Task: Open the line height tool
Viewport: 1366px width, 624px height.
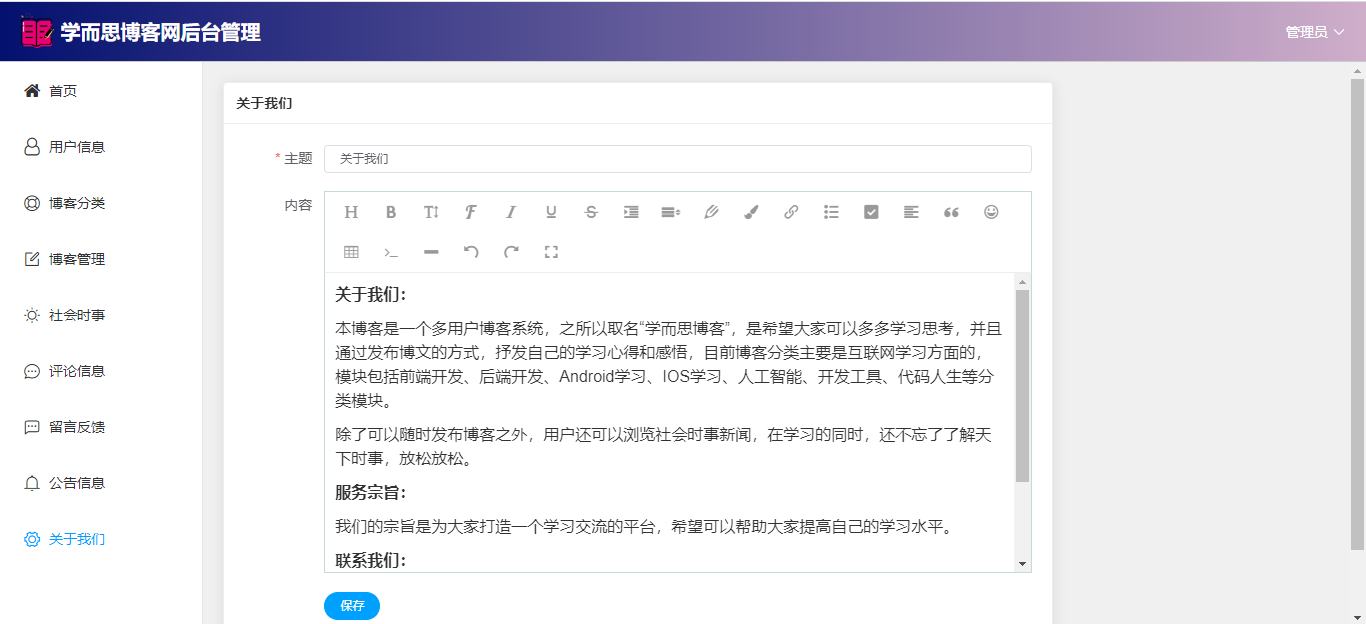Action: tap(671, 212)
